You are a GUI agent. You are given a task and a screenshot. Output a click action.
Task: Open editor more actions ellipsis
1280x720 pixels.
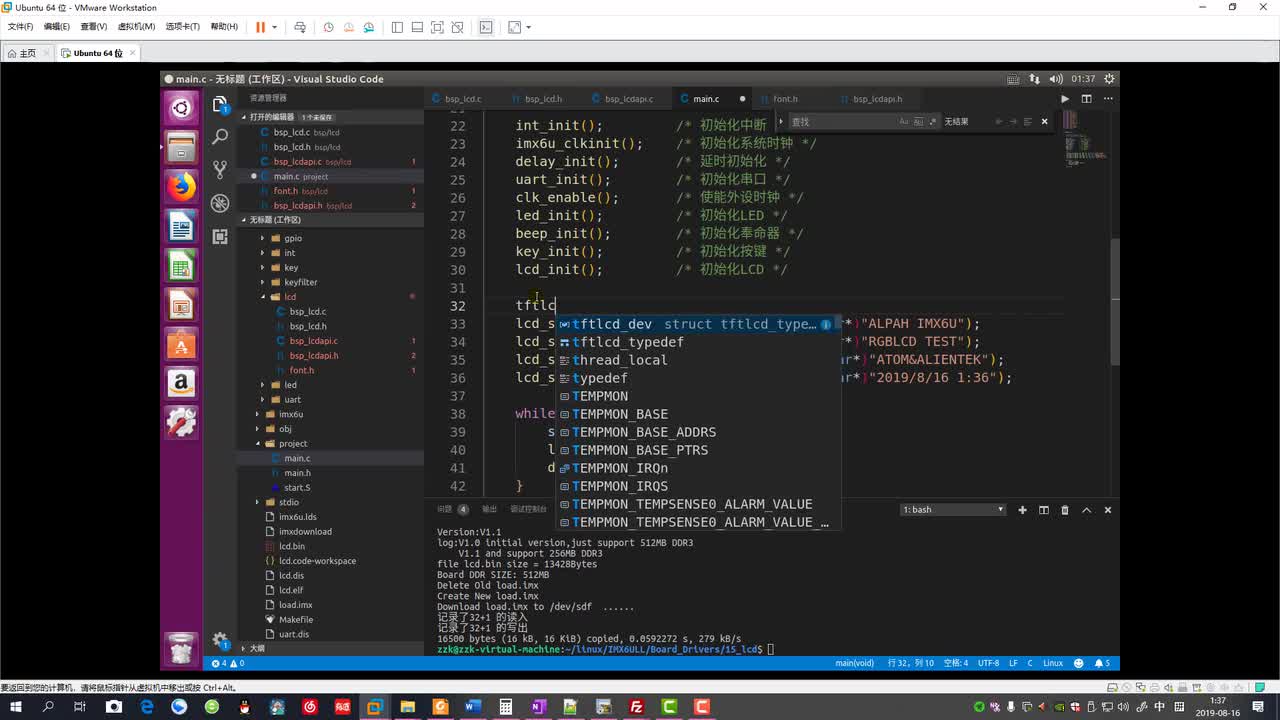[1107, 99]
